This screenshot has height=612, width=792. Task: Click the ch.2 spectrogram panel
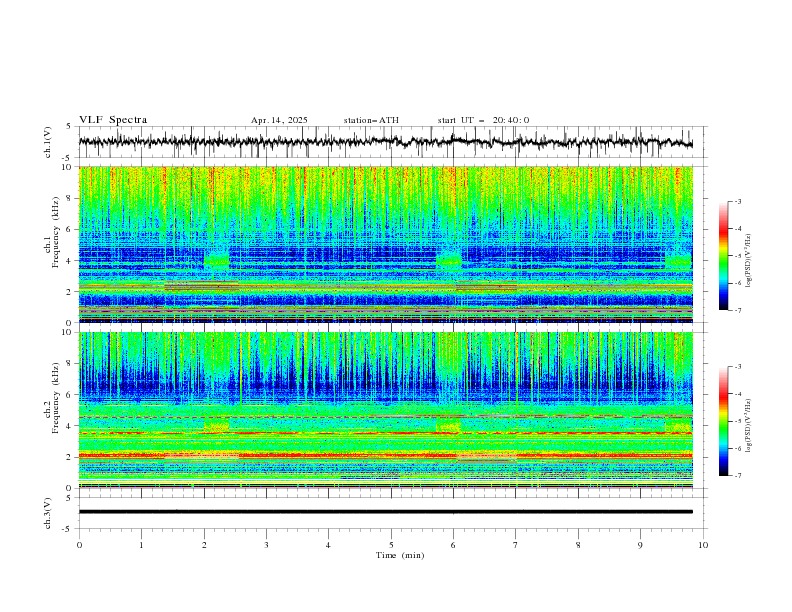tap(386, 410)
